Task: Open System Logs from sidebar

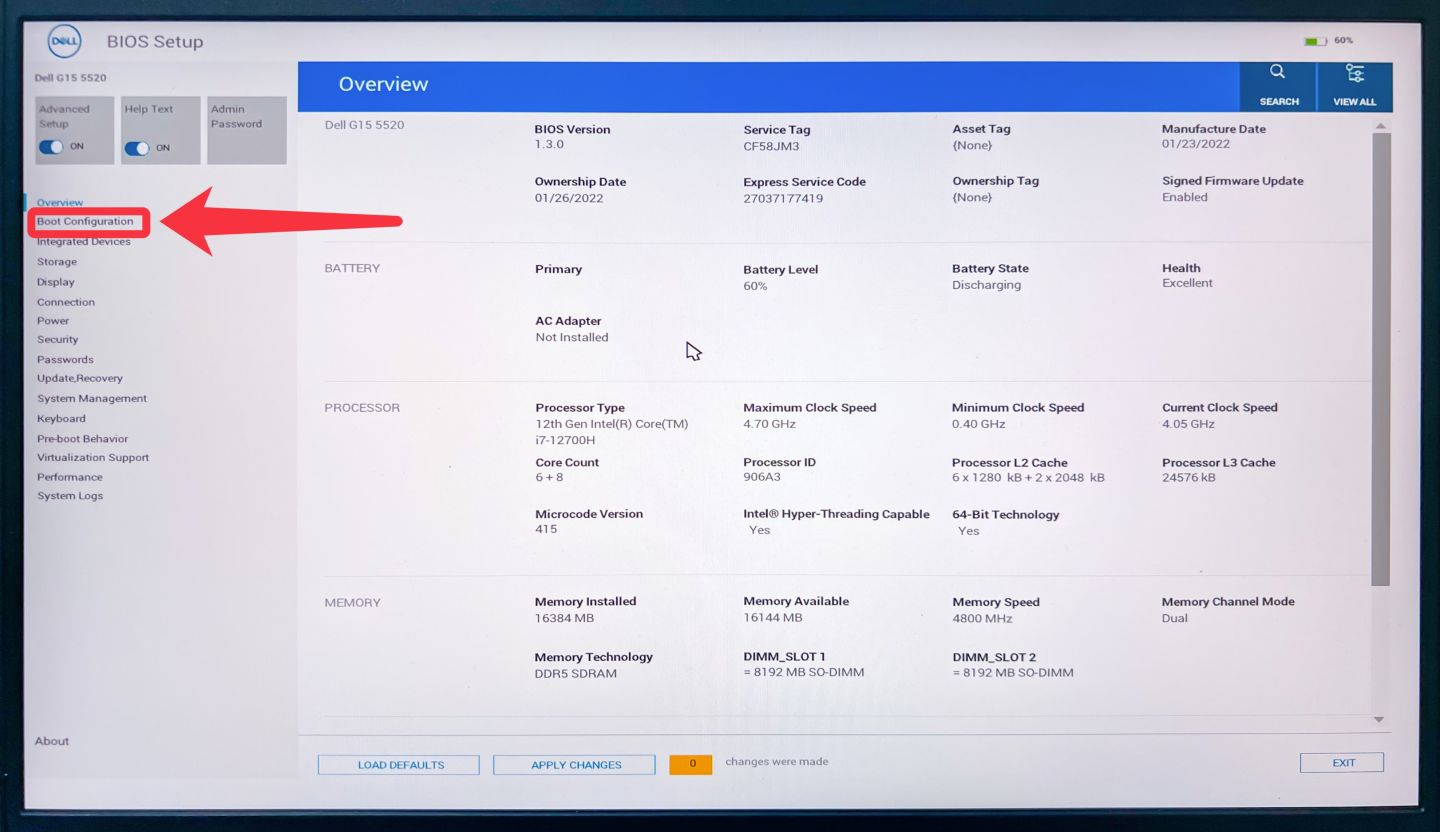Action: click(70, 496)
